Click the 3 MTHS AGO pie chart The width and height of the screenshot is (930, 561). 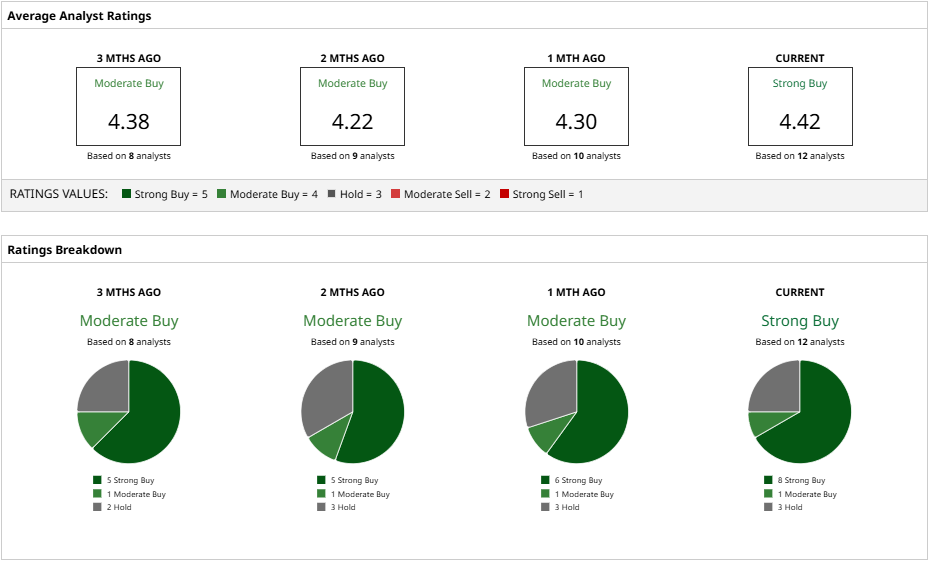[x=129, y=412]
